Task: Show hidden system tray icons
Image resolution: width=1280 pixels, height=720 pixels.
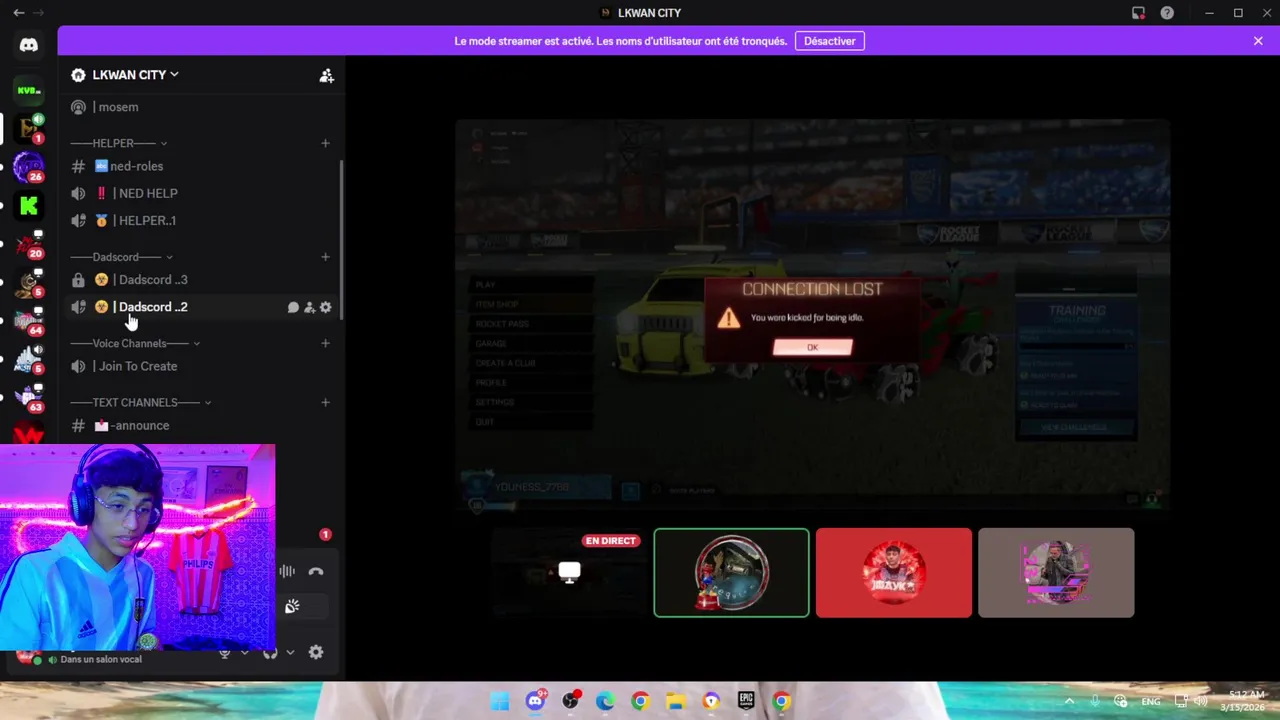Action: (1069, 701)
